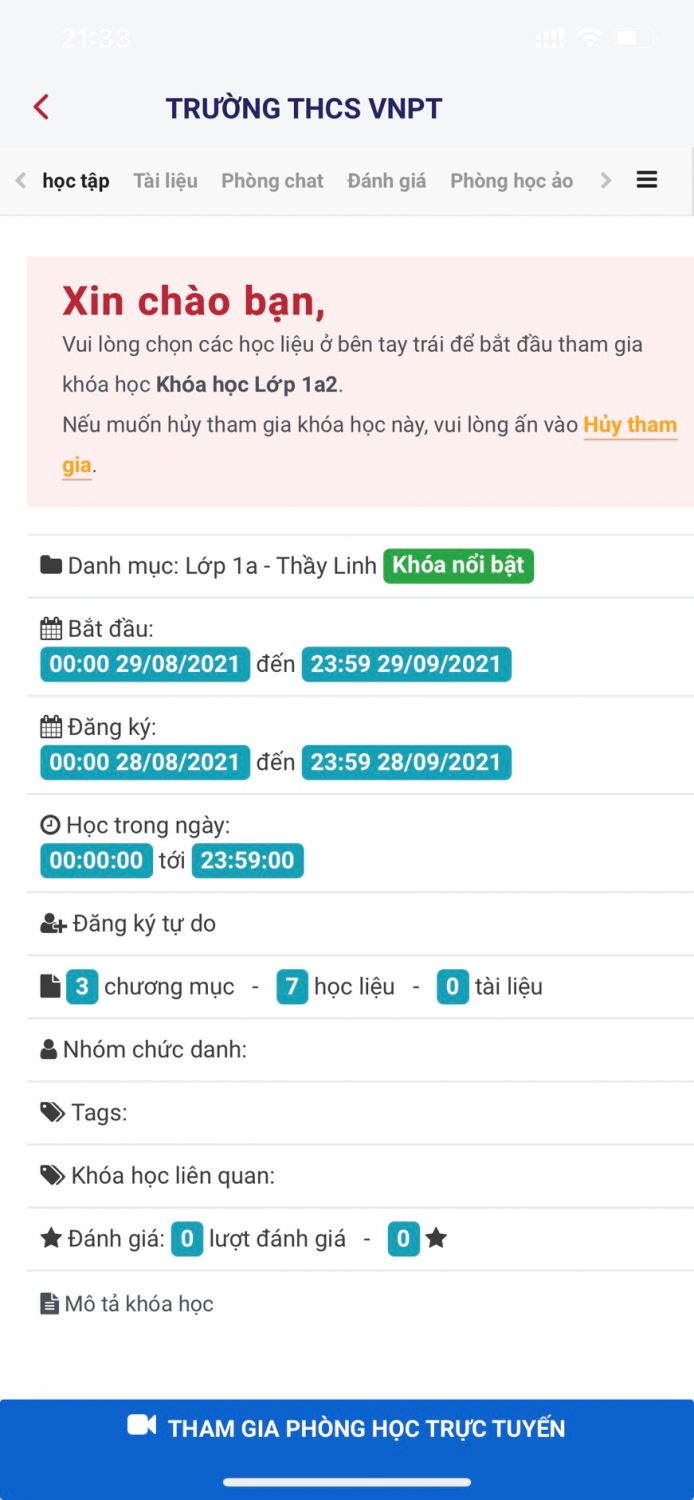Go to the Đánh giá tab
Image resolution: width=694 pixels, height=1500 pixels.
(x=386, y=181)
